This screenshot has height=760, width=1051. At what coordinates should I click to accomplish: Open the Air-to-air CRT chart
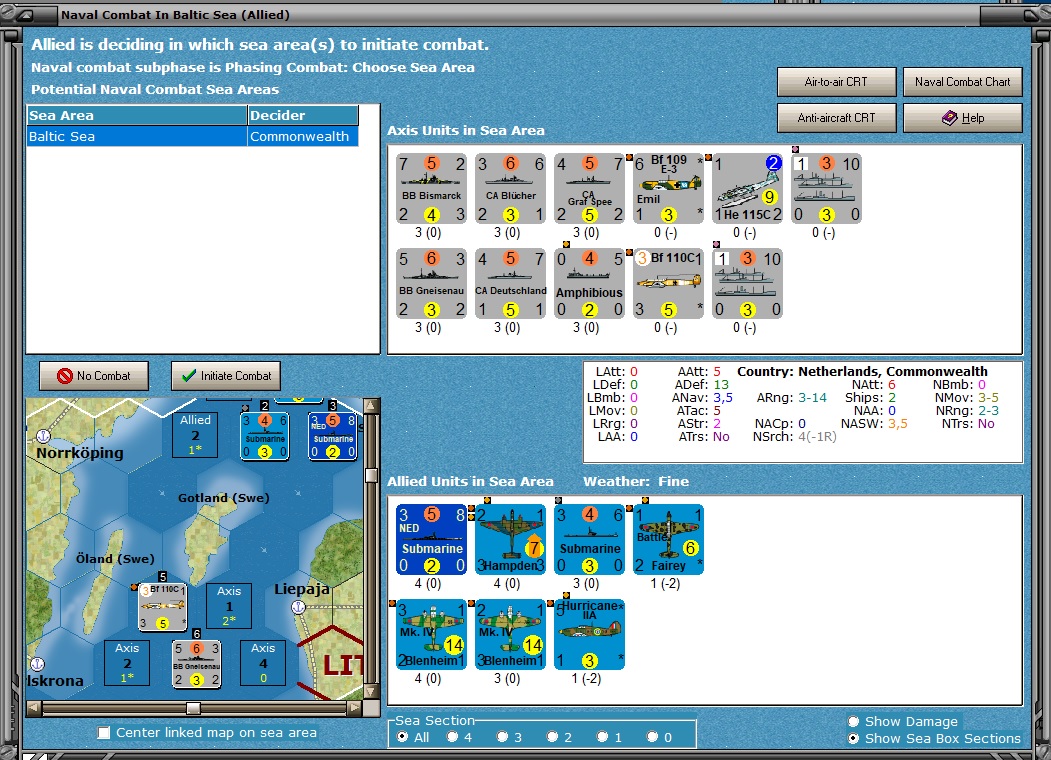coord(836,82)
